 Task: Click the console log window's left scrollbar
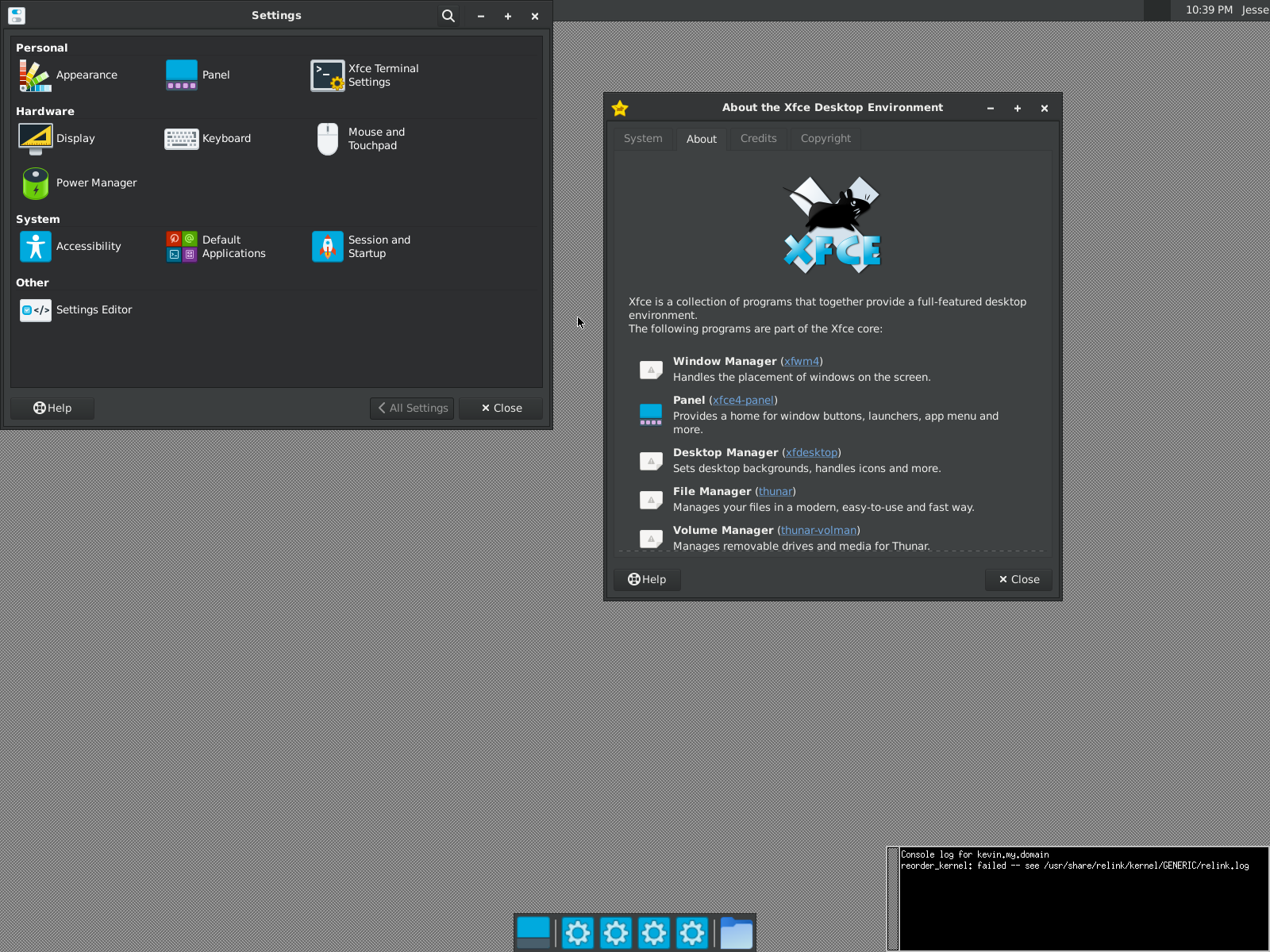(893, 899)
